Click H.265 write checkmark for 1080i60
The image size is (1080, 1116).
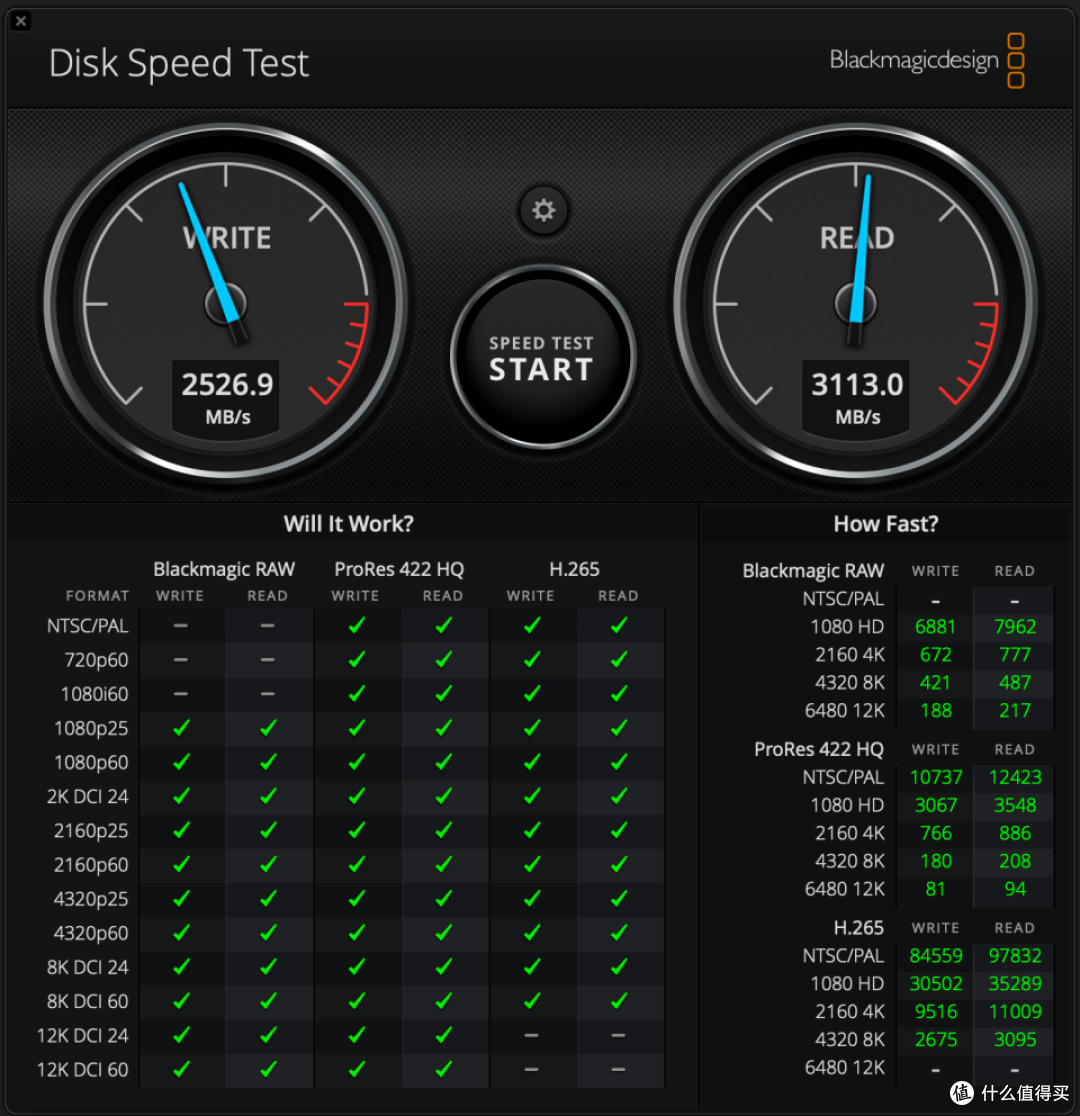(x=532, y=694)
